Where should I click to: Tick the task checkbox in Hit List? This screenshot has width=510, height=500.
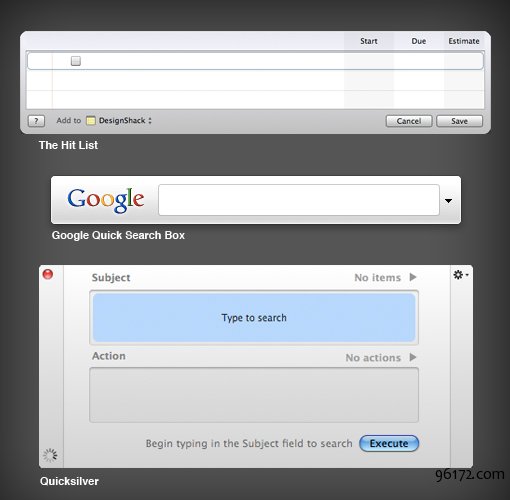76,61
